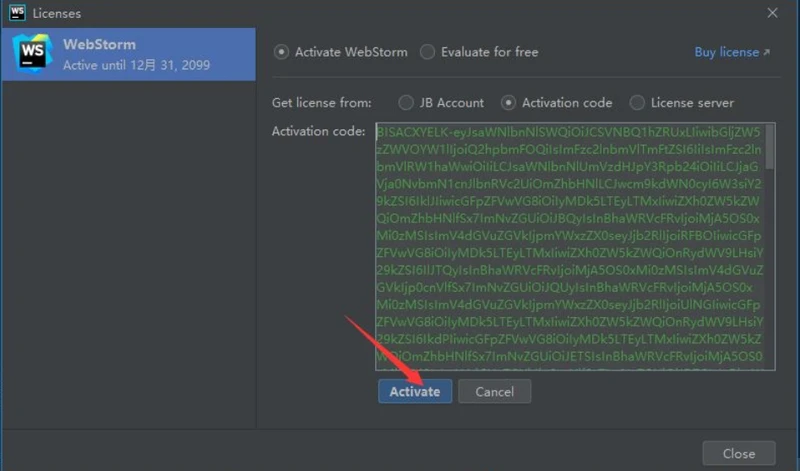The width and height of the screenshot is (800, 471).
Task: Dismiss the Licenses dialog with the X
Action: [772, 13]
